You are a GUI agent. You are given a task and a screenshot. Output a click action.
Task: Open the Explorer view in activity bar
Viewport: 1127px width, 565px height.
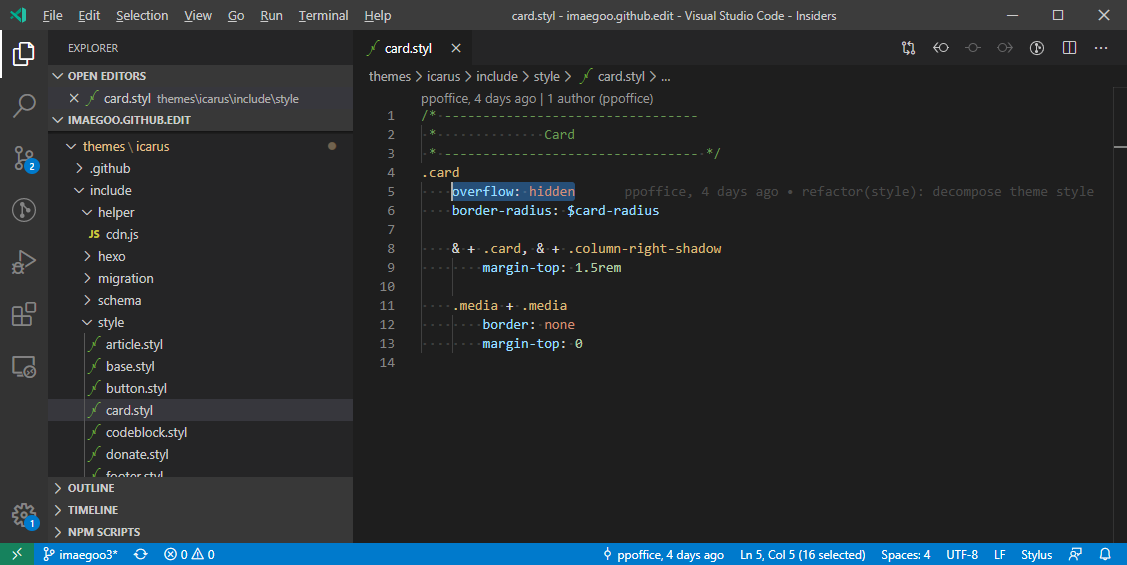[24, 53]
